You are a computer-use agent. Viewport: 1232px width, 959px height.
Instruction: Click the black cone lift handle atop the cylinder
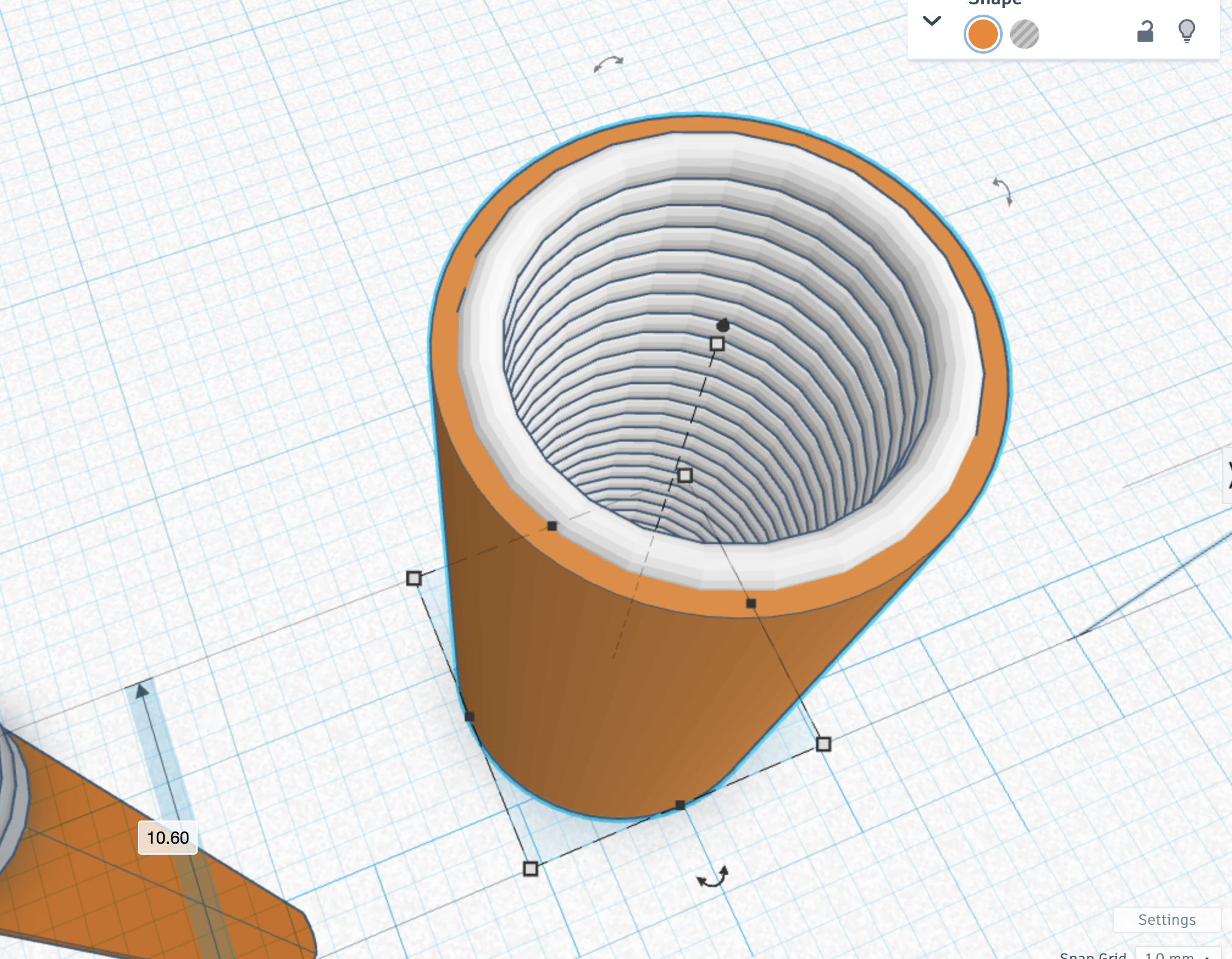[723, 325]
